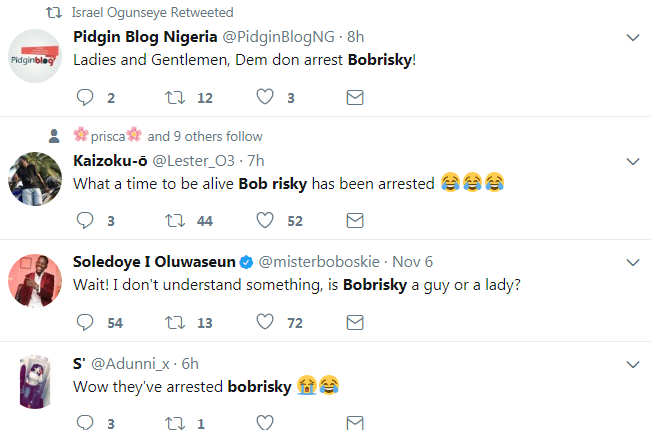Retweet Kaizoku-ō's Bob risky tweet
Viewport: 651px width, 430px height.
coord(174,220)
